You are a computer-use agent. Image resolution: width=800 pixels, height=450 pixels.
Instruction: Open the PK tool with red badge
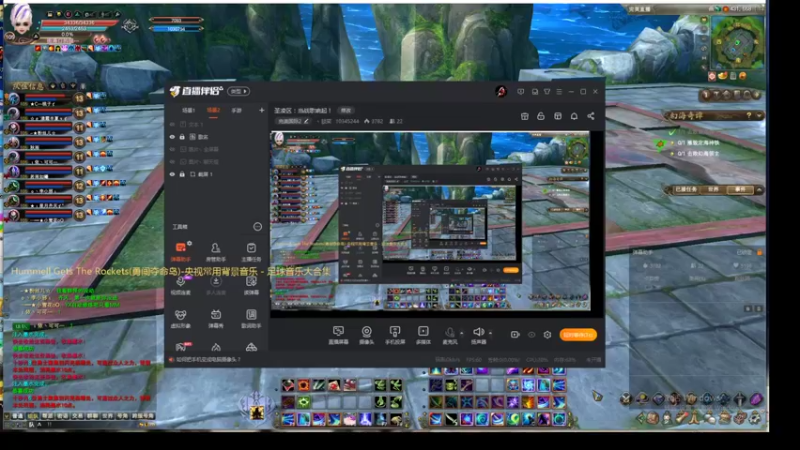pyautogui.click(x=181, y=347)
